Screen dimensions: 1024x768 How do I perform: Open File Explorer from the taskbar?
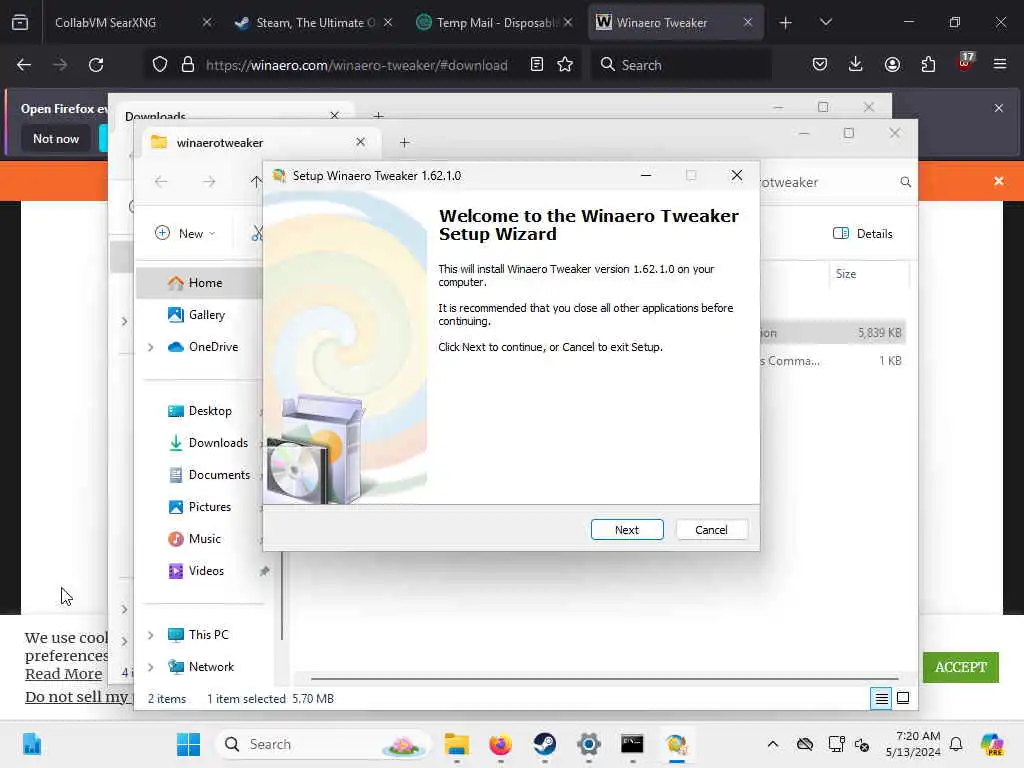[x=456, y=744]
